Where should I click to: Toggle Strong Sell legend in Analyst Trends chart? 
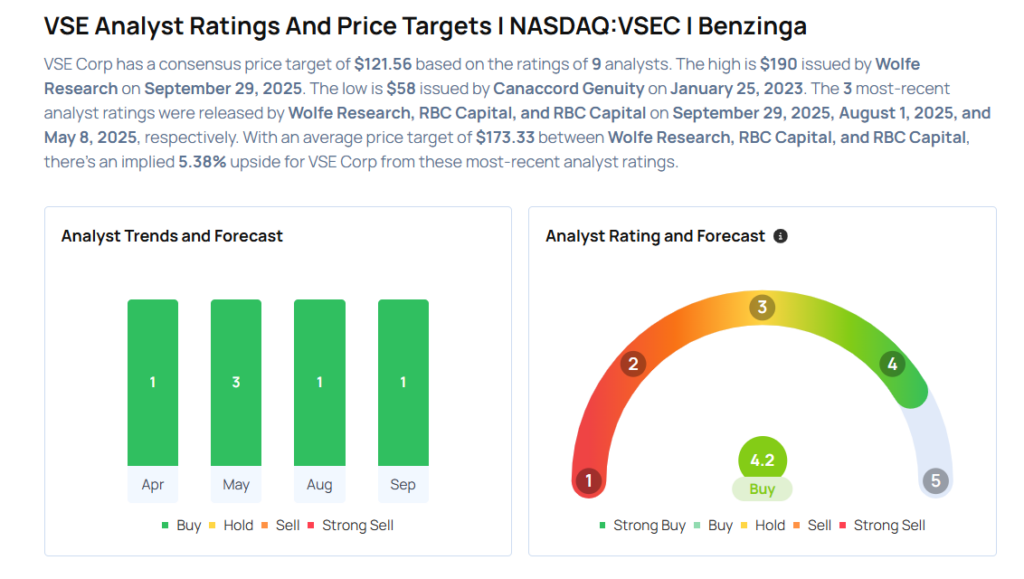point(350,525)
